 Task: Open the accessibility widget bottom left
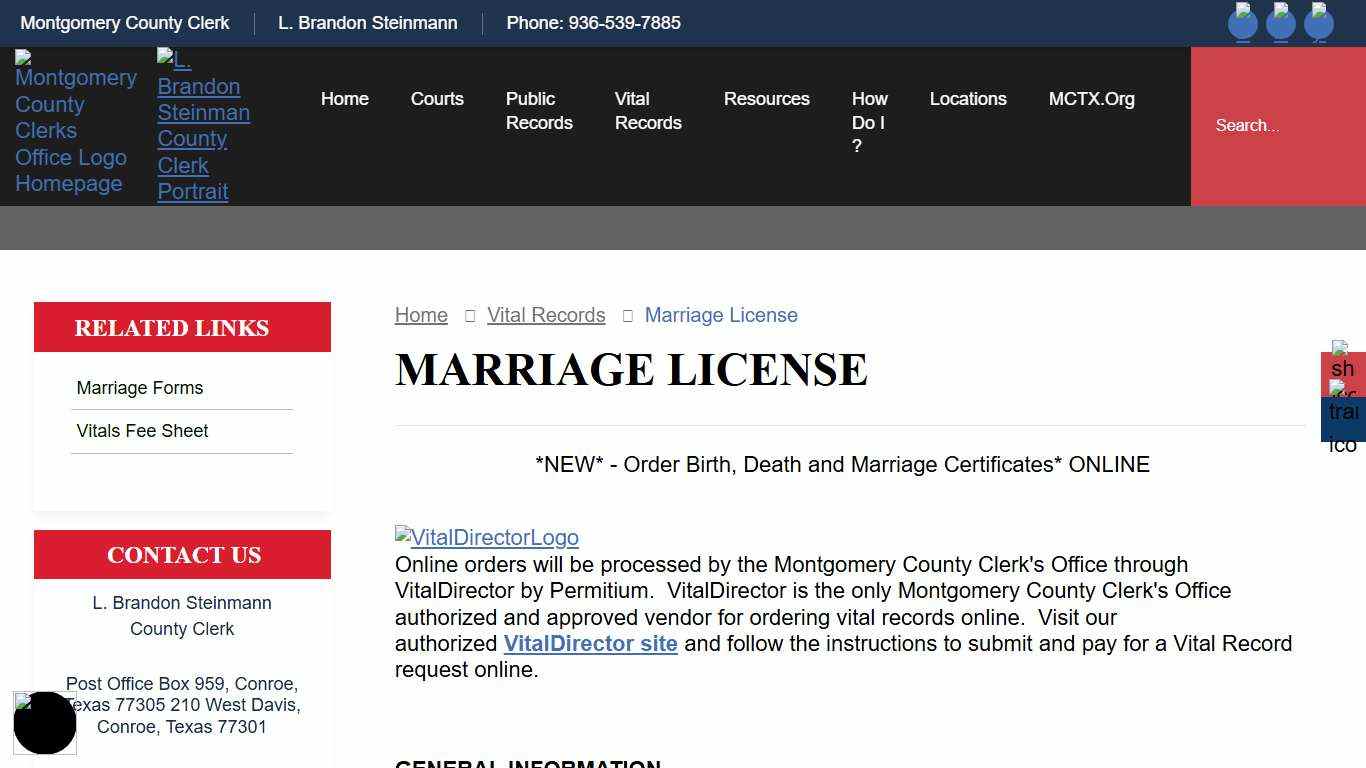[x=45, y=722]
